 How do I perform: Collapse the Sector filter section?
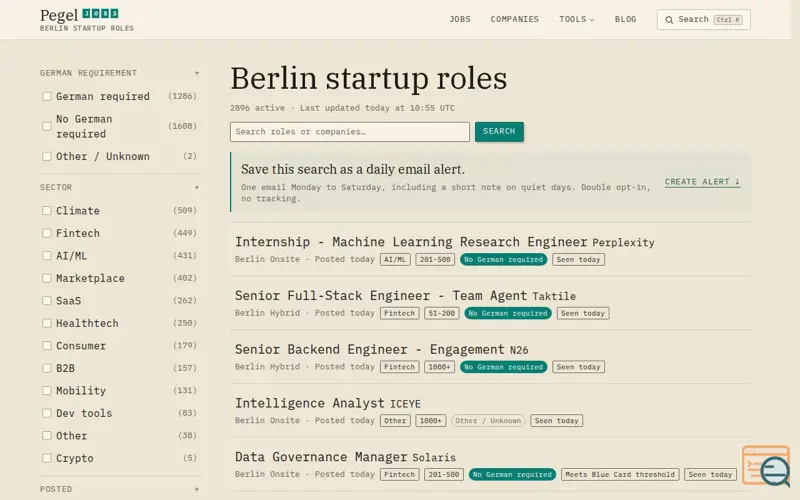(196, 187)
